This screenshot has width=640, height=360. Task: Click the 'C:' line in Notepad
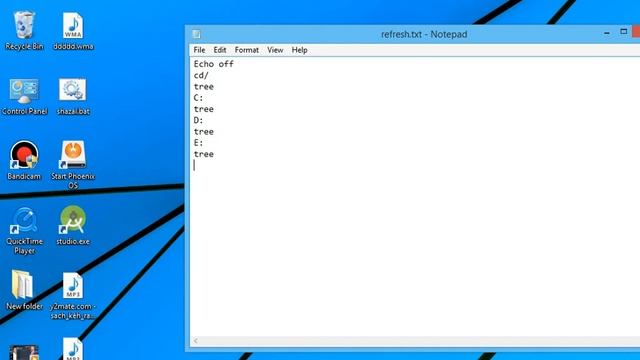coord(198,98)
